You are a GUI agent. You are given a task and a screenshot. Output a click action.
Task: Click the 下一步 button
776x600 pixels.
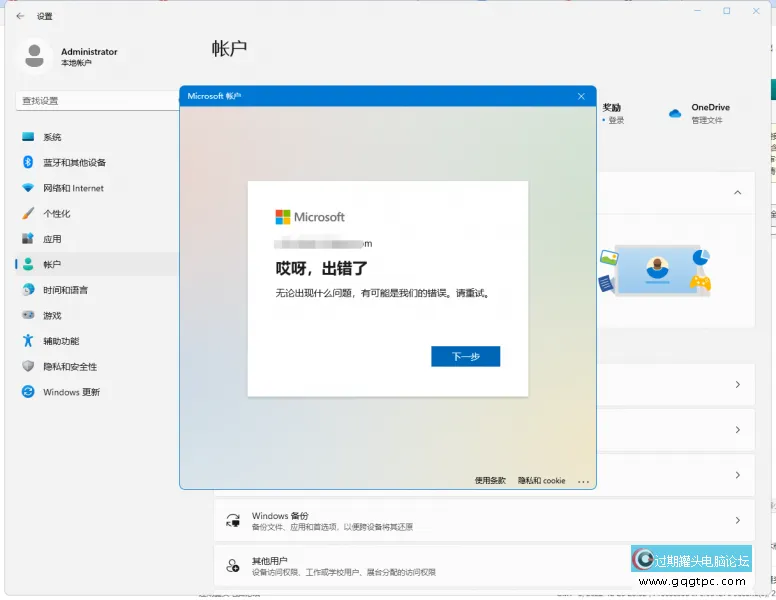(x=466, y=356)
